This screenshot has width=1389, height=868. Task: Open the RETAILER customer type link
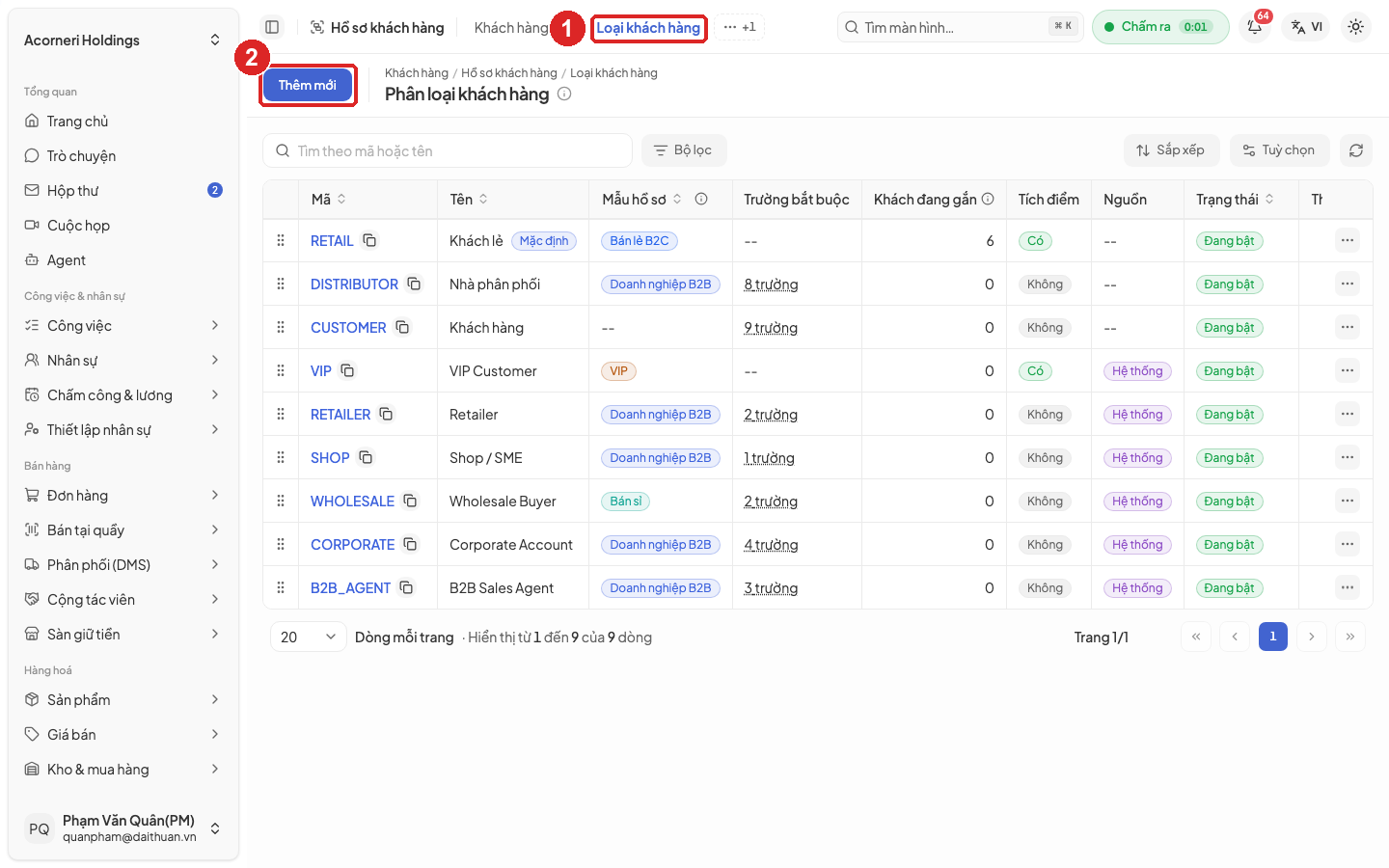tap(340, 414)
